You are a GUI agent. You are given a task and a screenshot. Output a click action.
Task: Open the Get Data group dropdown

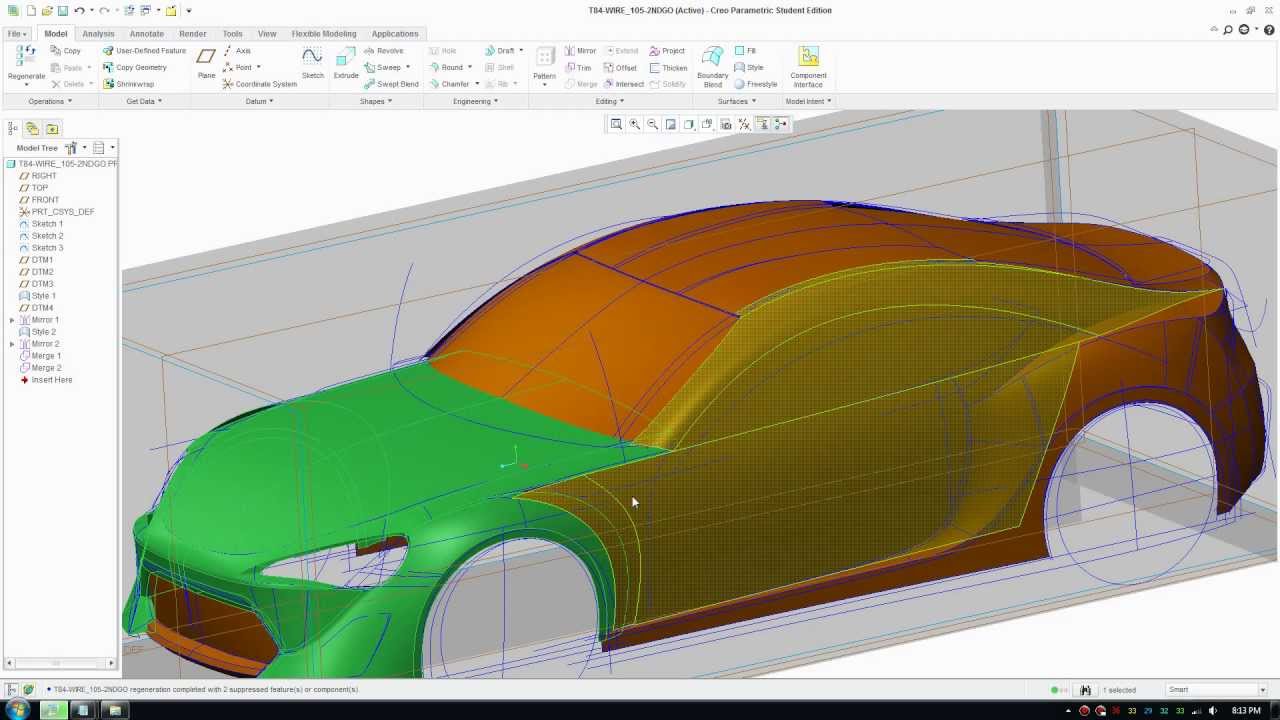144,101
